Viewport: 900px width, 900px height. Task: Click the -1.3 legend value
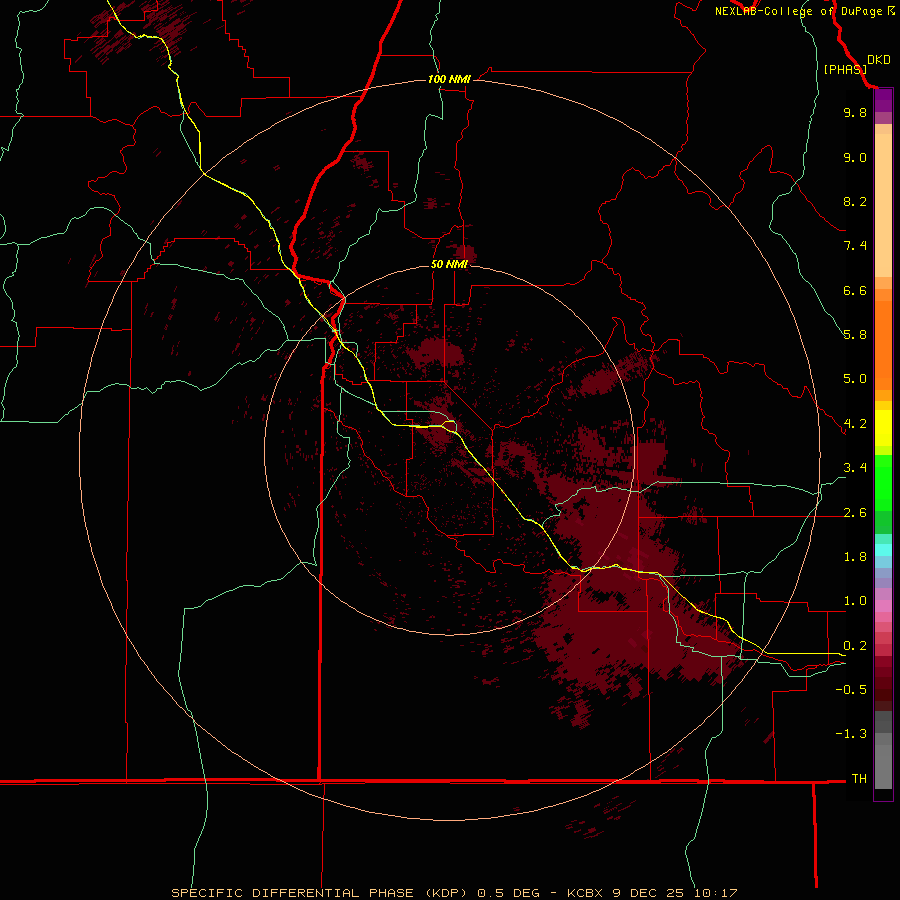[851, 734]
